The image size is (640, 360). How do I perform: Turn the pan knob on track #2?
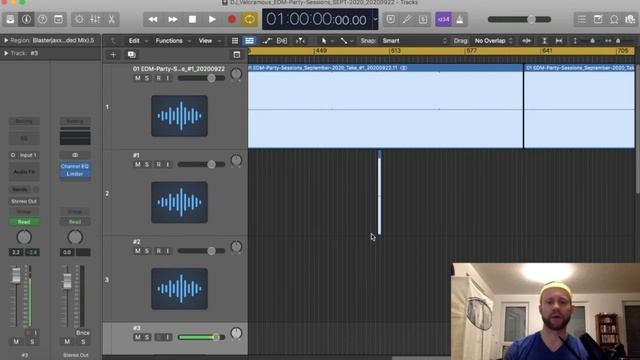236,247
